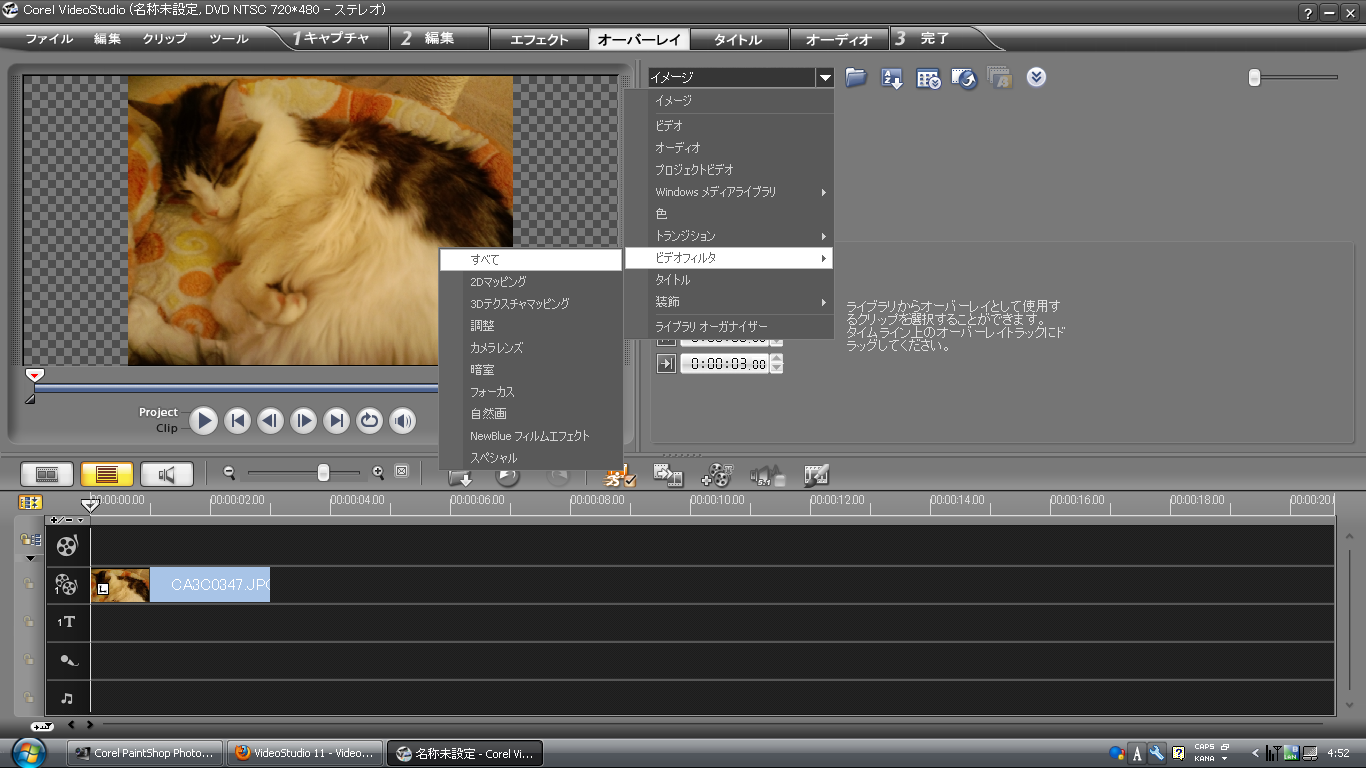
Task: Switch to Audio view
Action: 167,474
